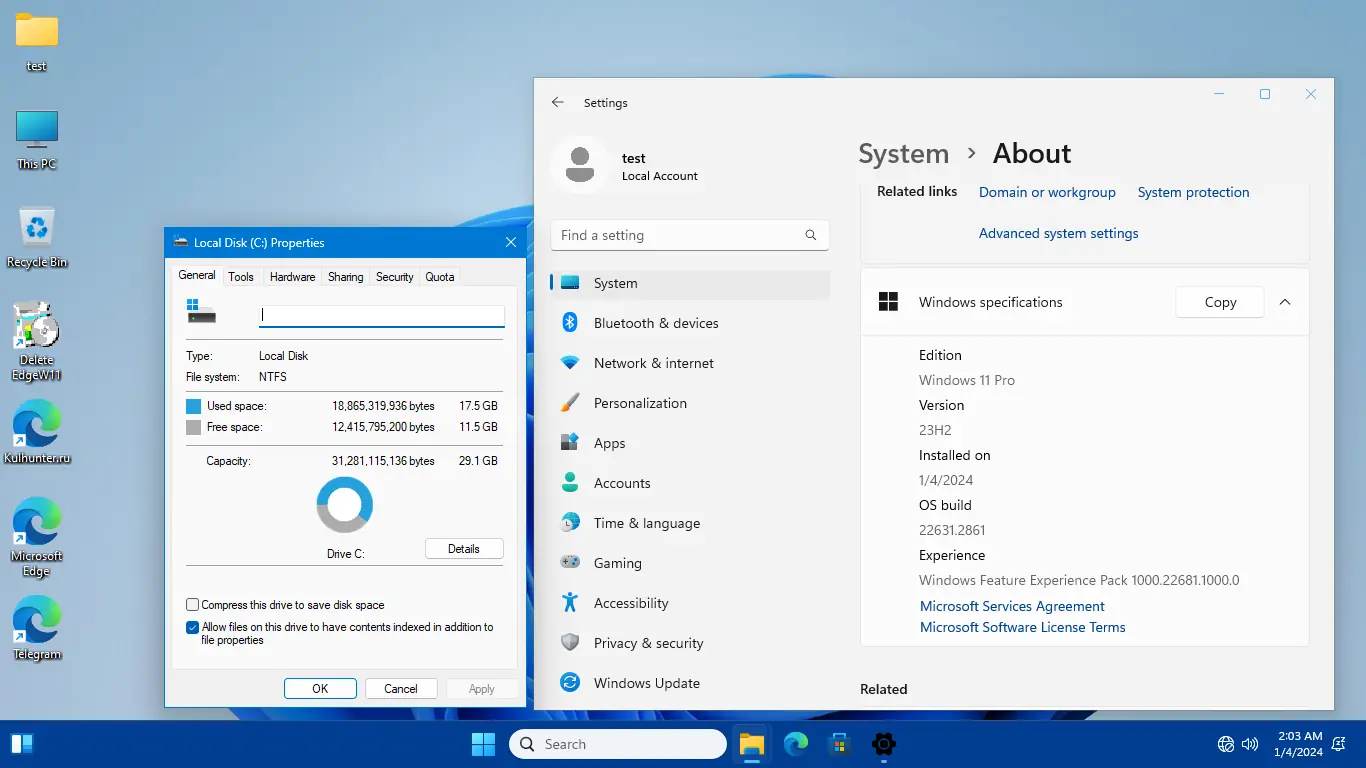Open Gaming settings category

690,563
